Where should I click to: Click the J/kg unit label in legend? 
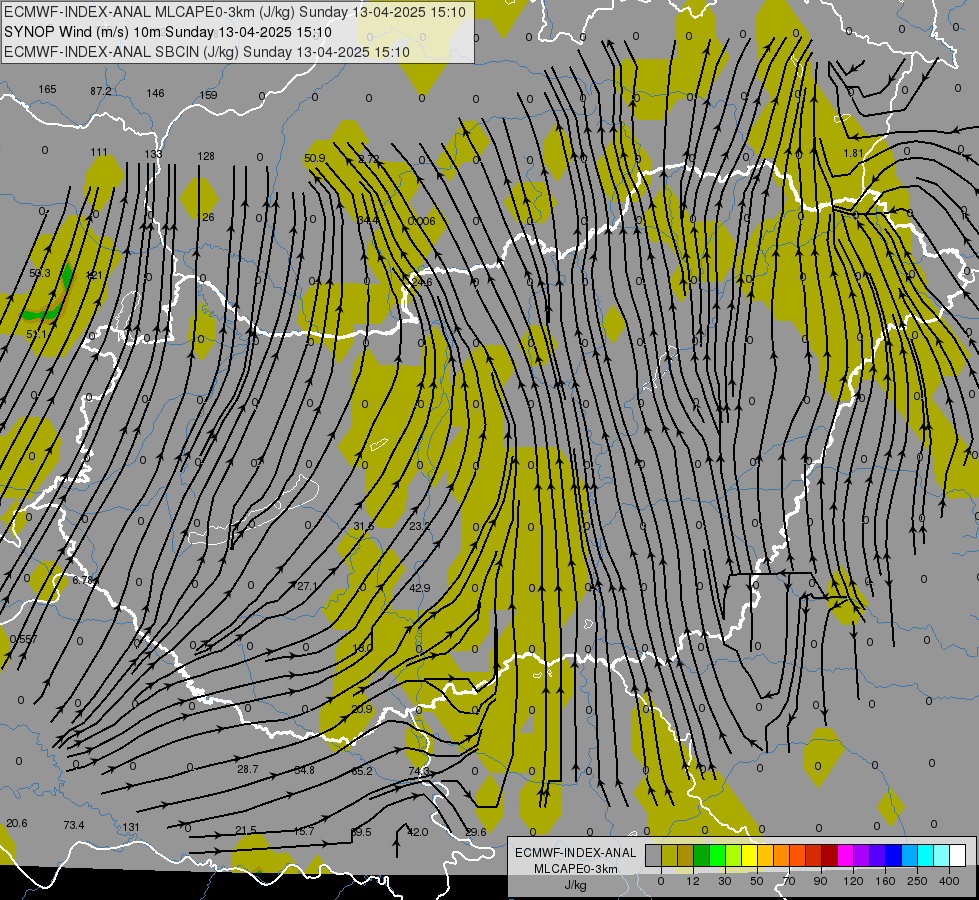click(576, 885)
